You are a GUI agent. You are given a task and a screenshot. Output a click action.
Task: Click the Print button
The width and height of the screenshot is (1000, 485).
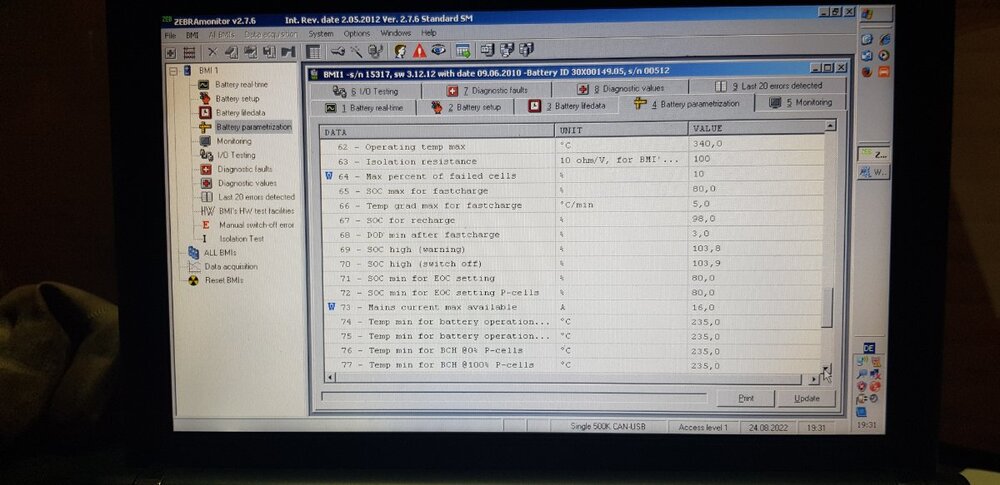point(746,398)
